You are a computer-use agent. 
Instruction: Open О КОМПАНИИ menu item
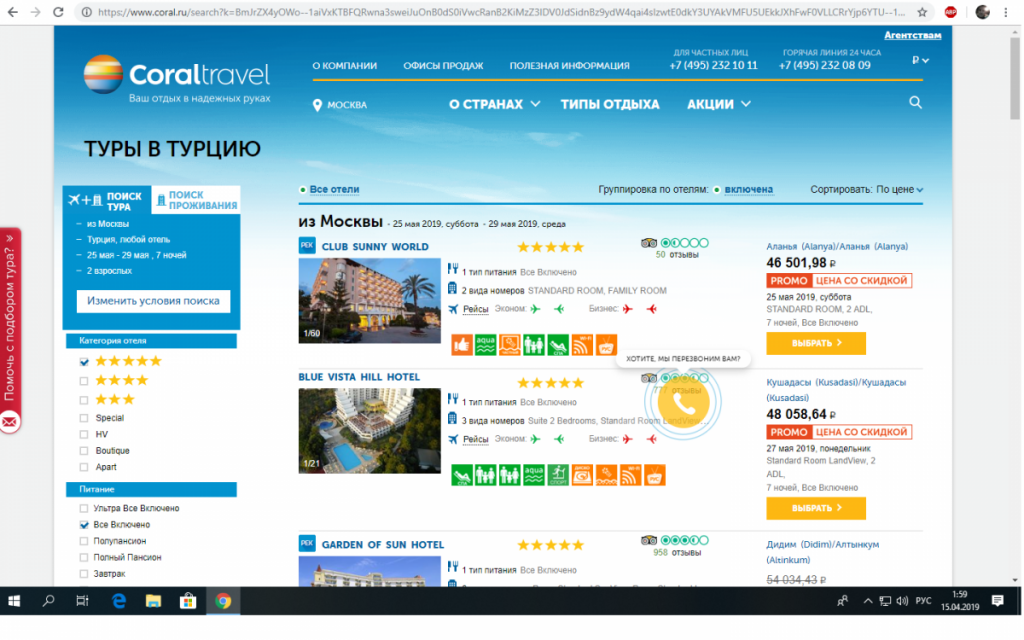(344, 65)
